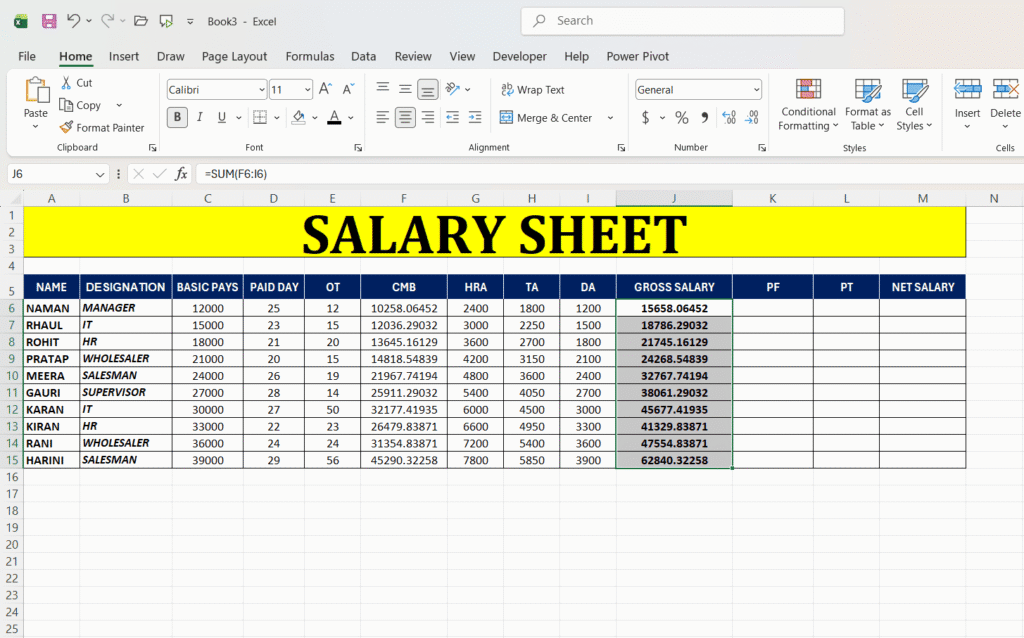The height and width of the screenshot is (638, 1024).
Task: Switch to the Formulas tab
Action: click(x=310, y=56)
